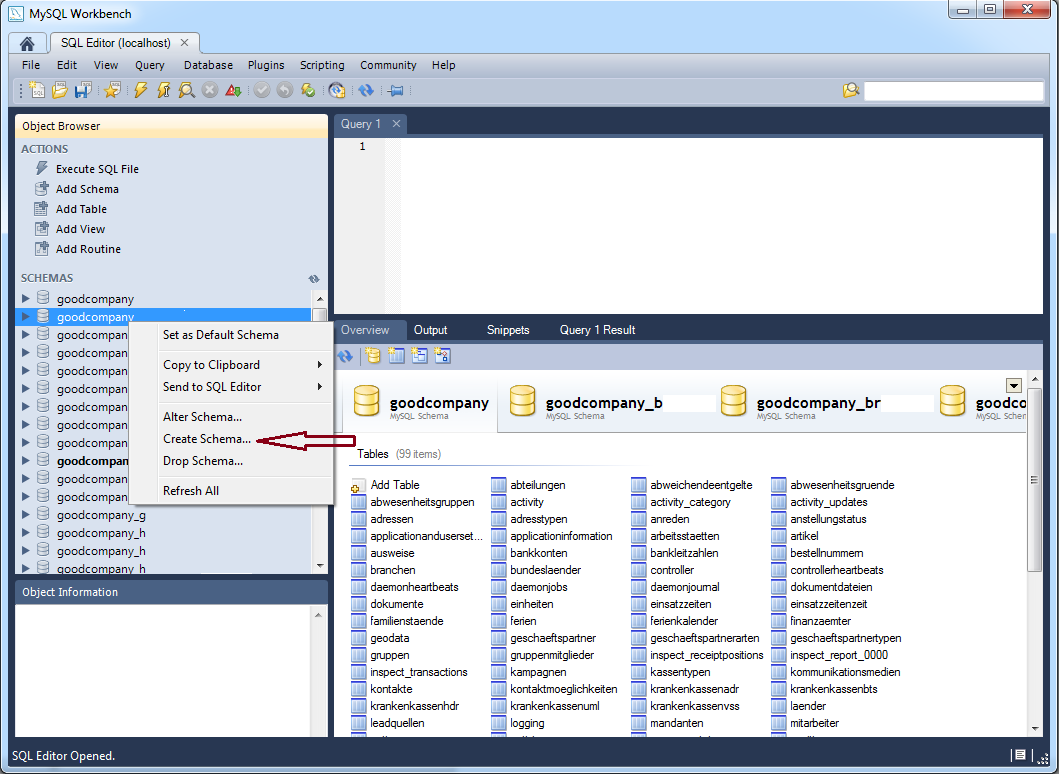Open the Send to SQL Editor submenu
Screen dimensions: 1059x774
pos(231,387)
